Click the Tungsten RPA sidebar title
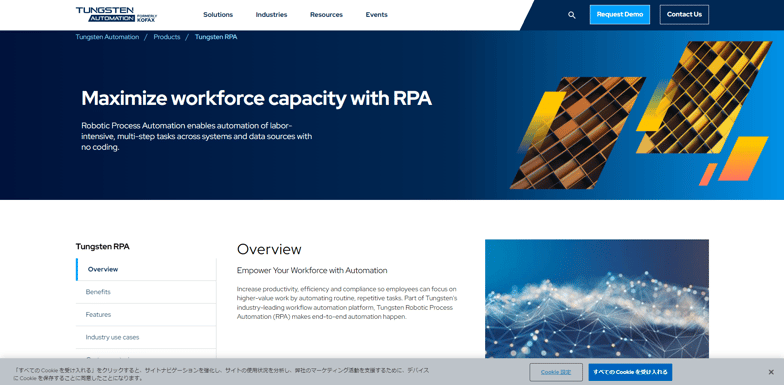784x385 pixels. pyautogui.click(x=102, y=246)
